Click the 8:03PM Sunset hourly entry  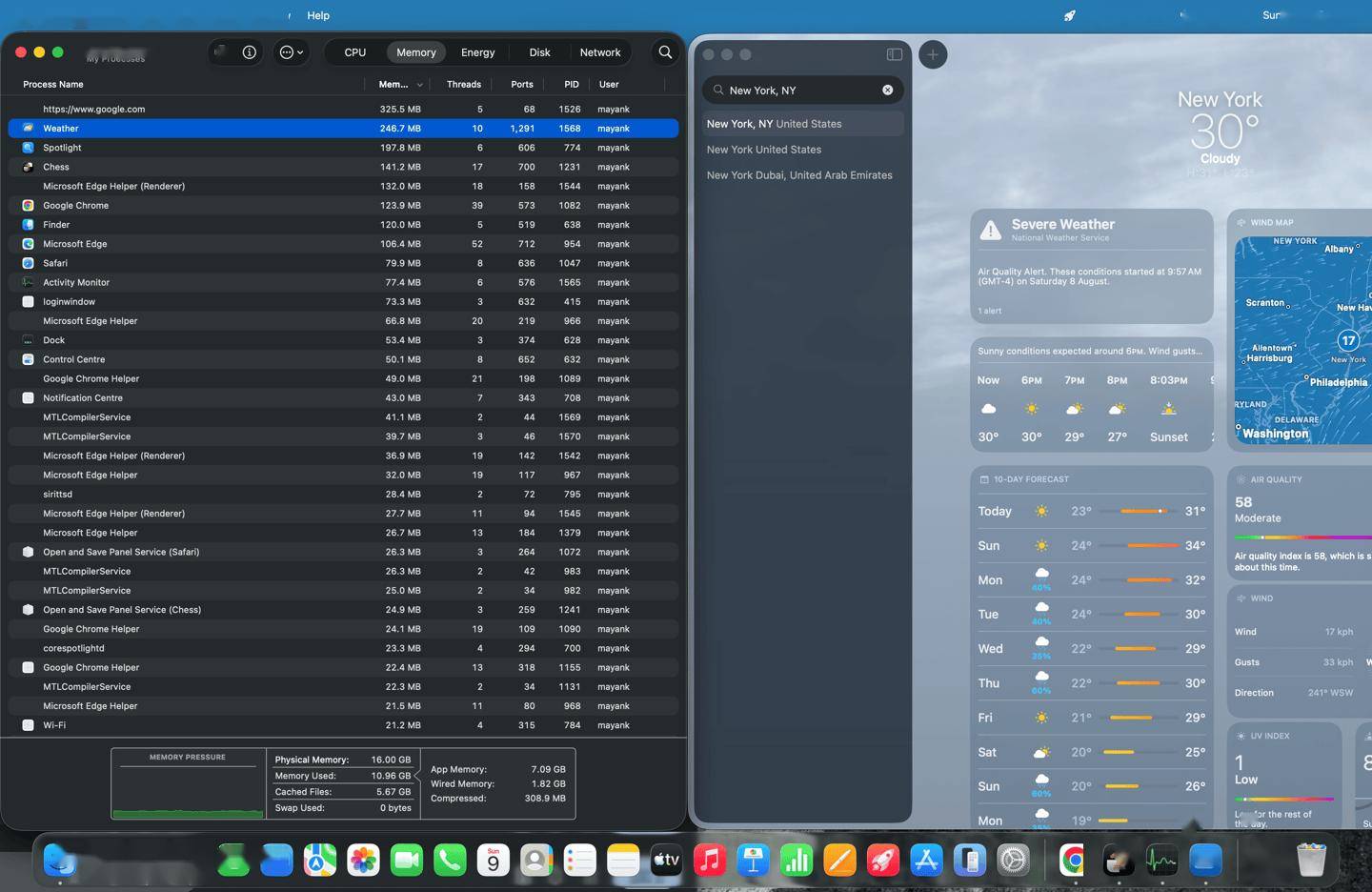[x=1168, y=408]
